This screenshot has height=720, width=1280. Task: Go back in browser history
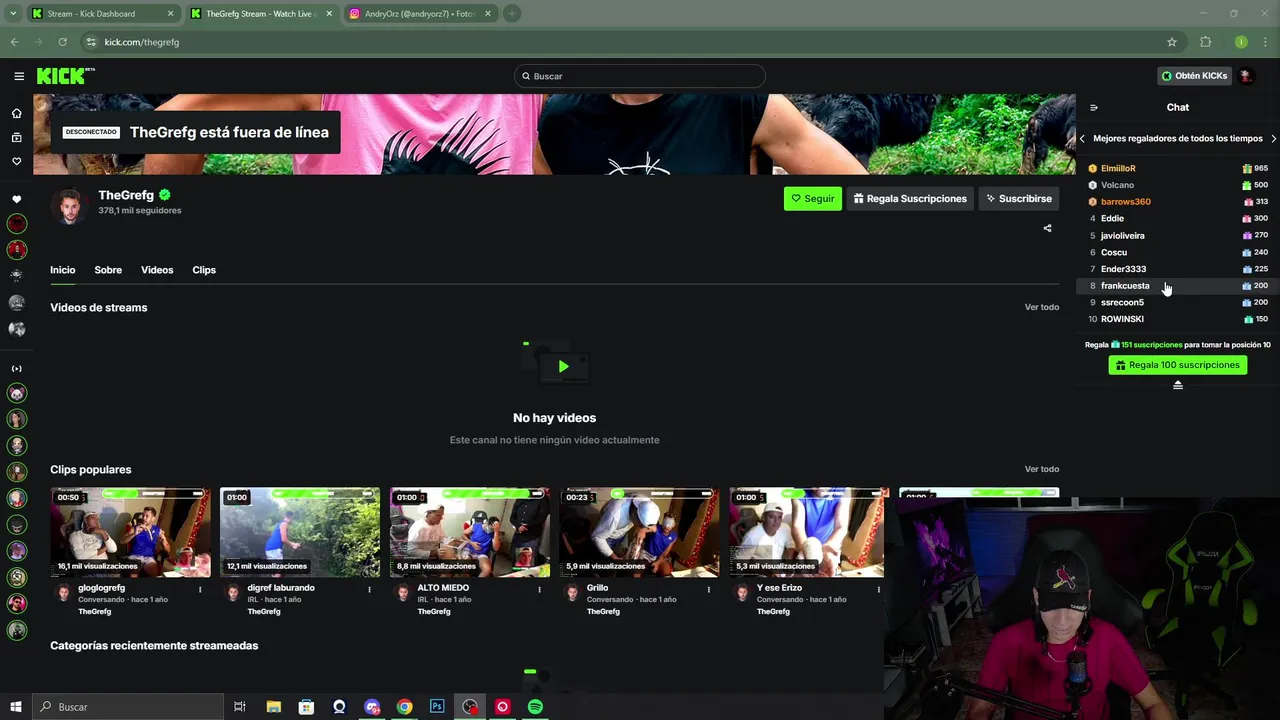pos(14,42)
